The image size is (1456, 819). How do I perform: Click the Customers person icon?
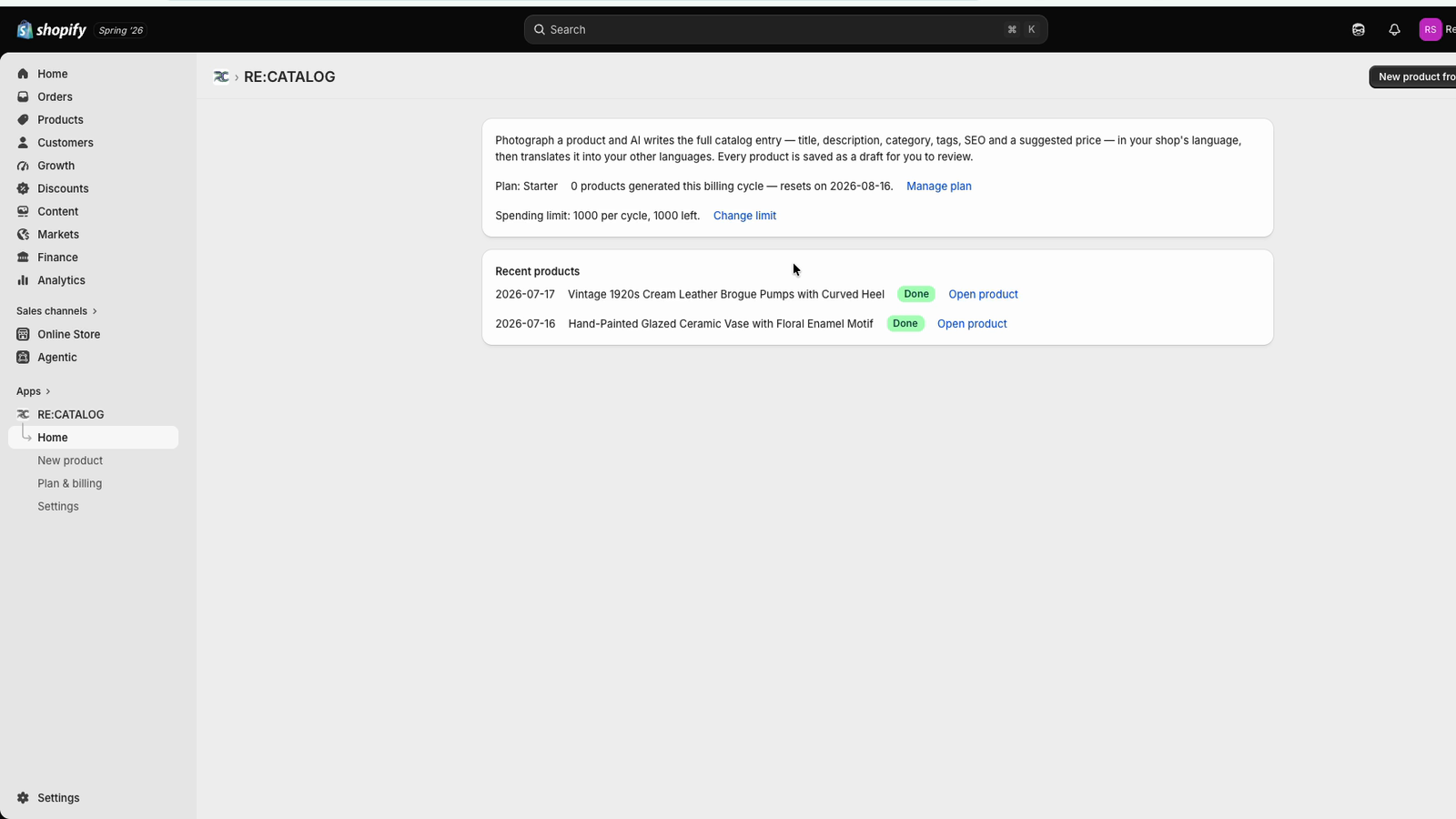click(23, 143)
